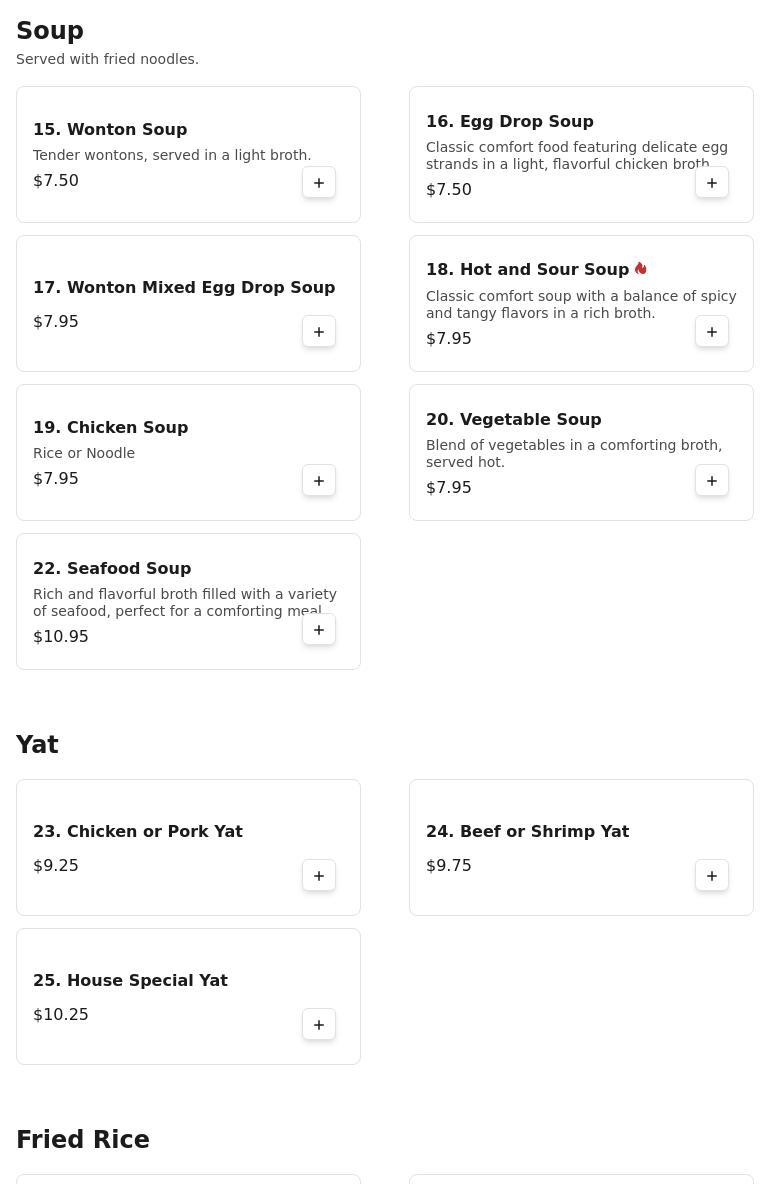Add Wonton Soup to the order

pos(319,183)
